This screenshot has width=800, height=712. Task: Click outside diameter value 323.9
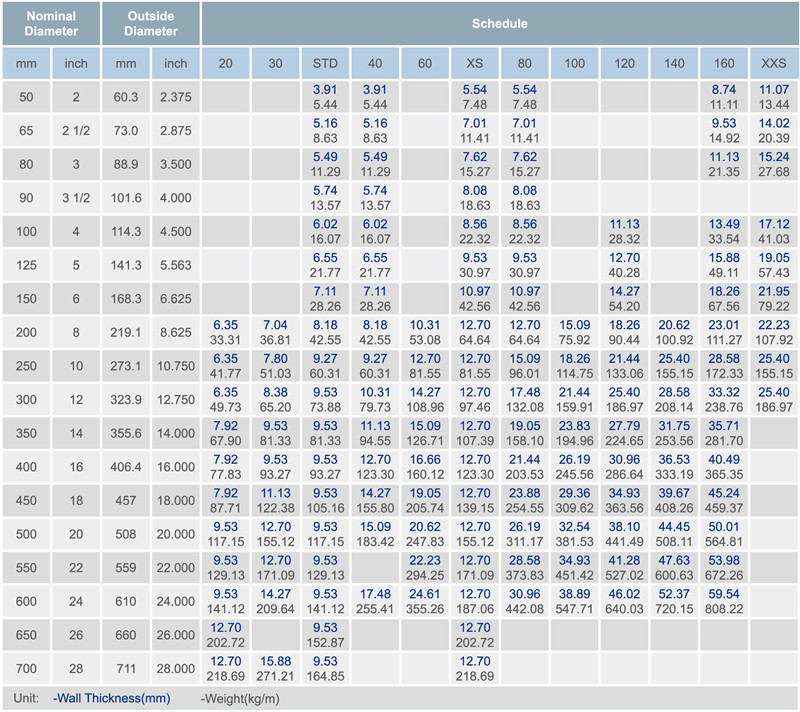(x=126, y=400)
